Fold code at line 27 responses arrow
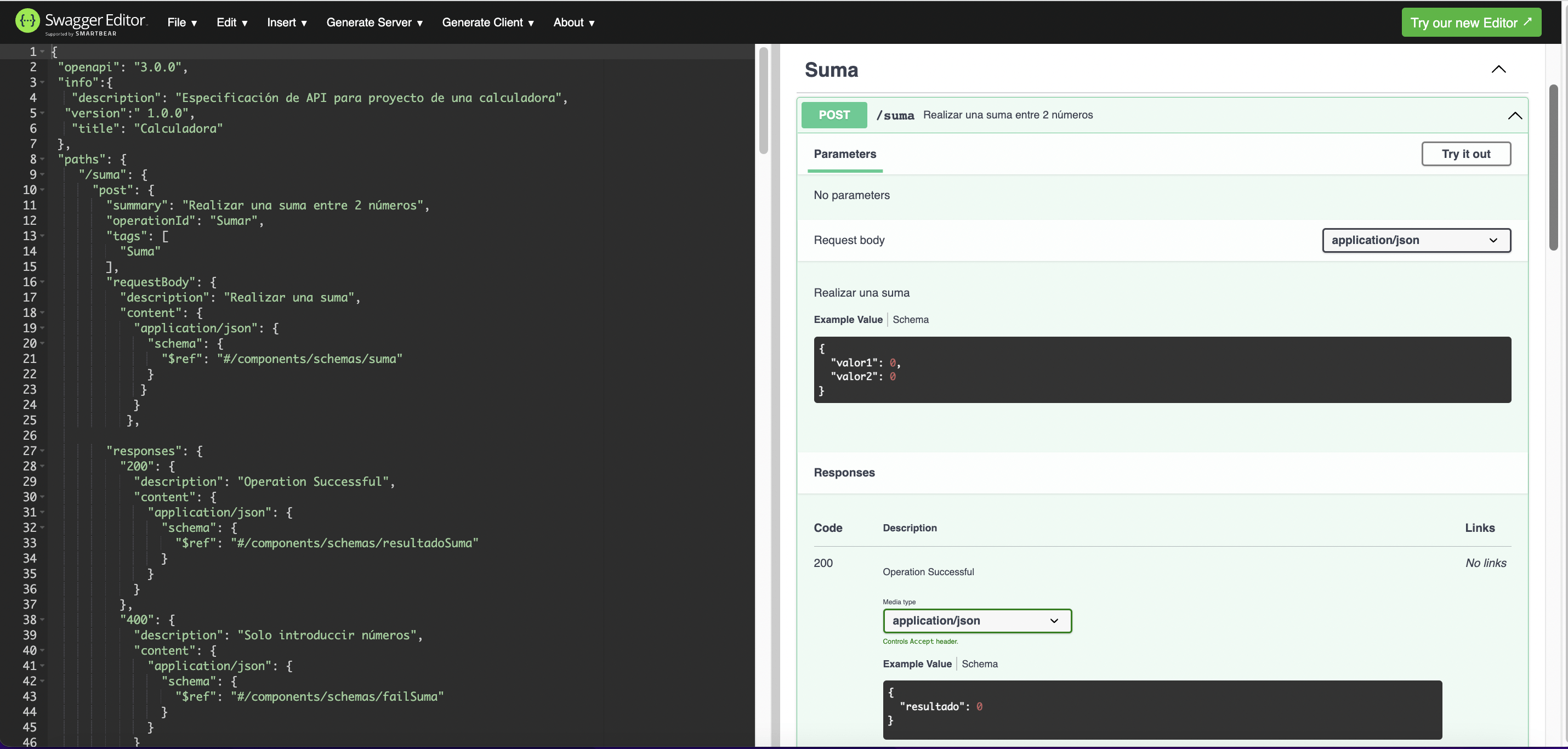The width and height of the screenshot is (1568, 749). [42, 451]
